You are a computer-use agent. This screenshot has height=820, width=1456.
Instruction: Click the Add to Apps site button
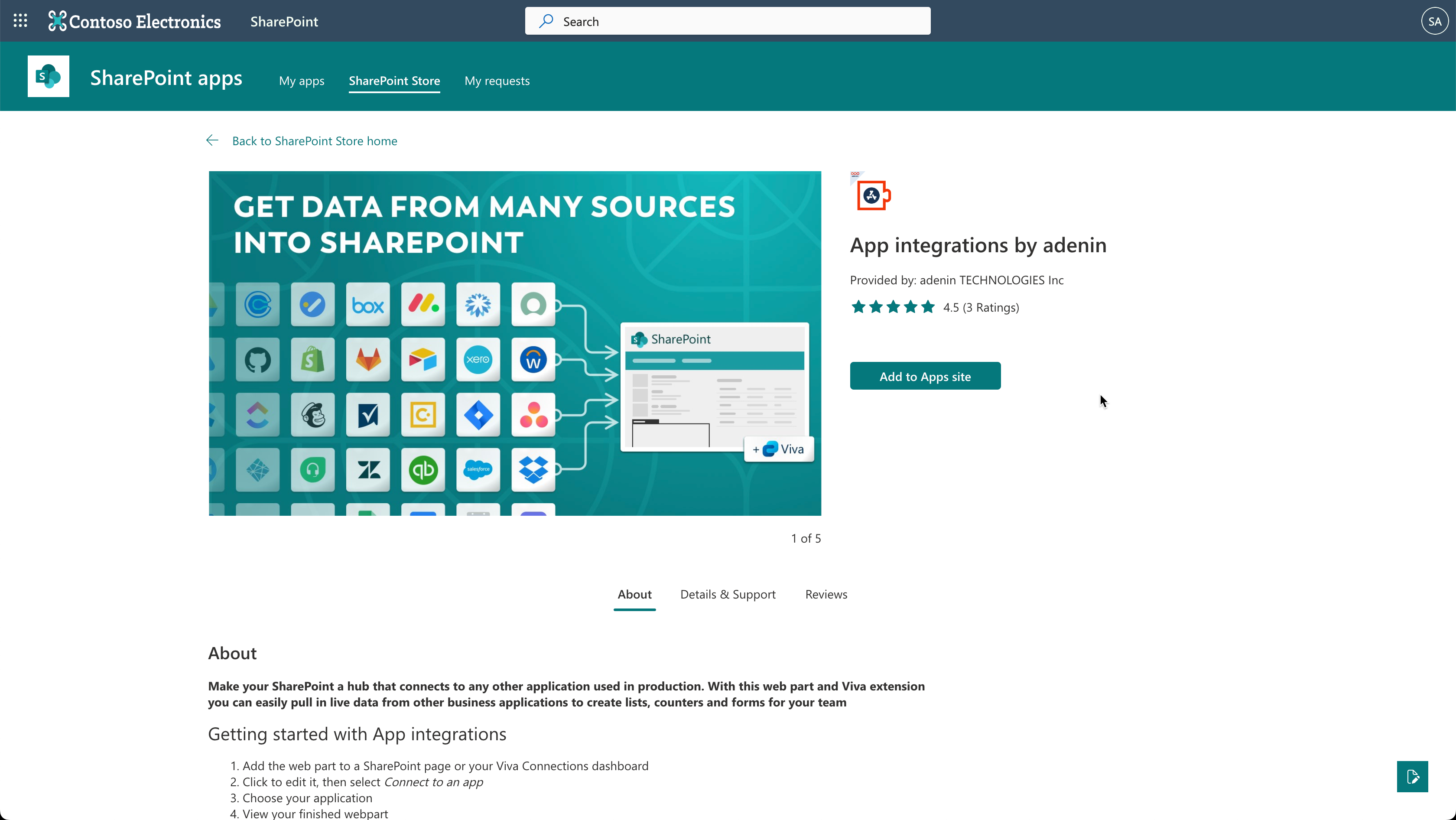tap(925, 376)
